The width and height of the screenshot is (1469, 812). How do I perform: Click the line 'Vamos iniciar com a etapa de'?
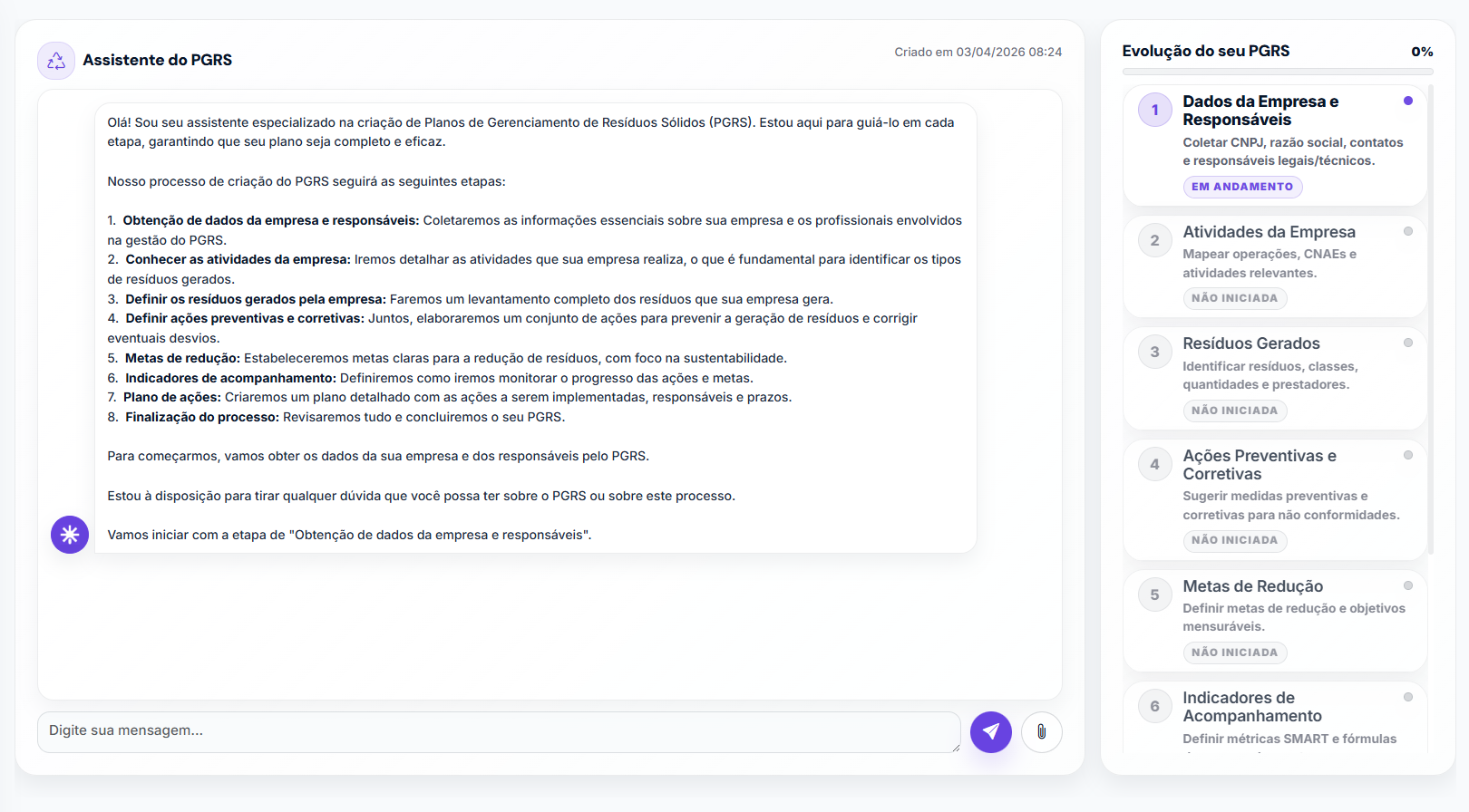349,535
